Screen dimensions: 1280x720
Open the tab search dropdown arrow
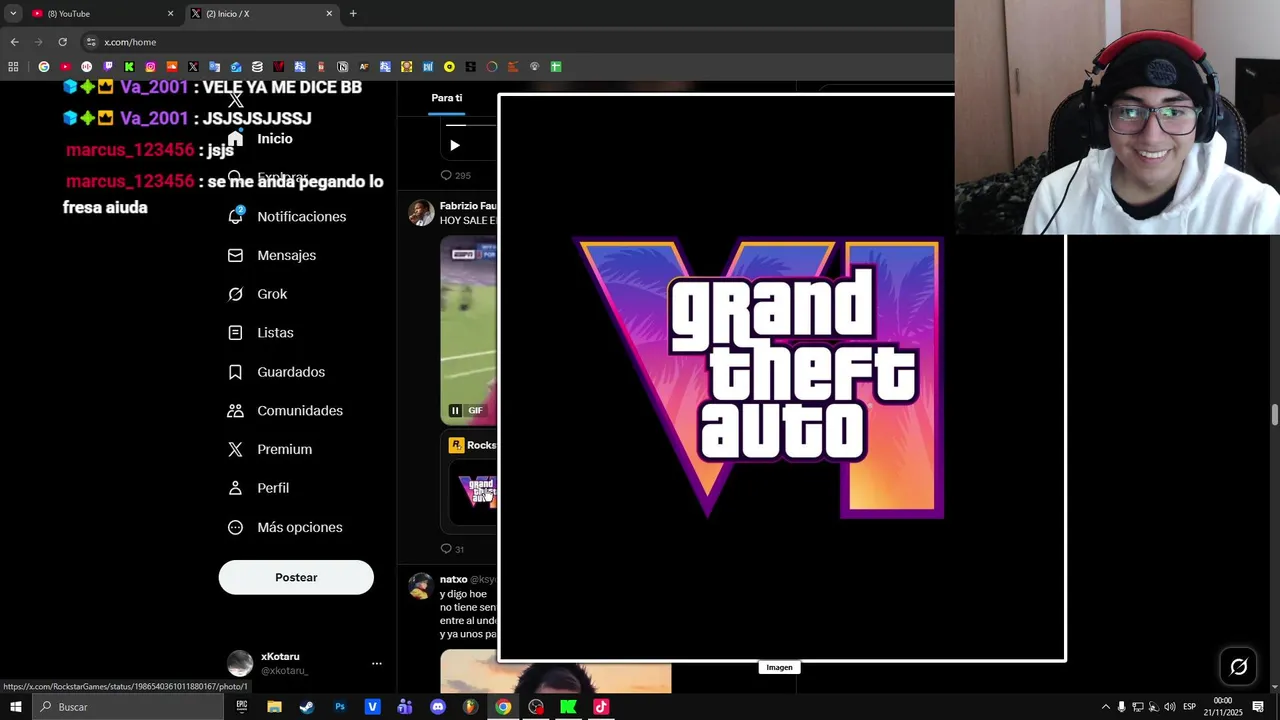point(13,14)
